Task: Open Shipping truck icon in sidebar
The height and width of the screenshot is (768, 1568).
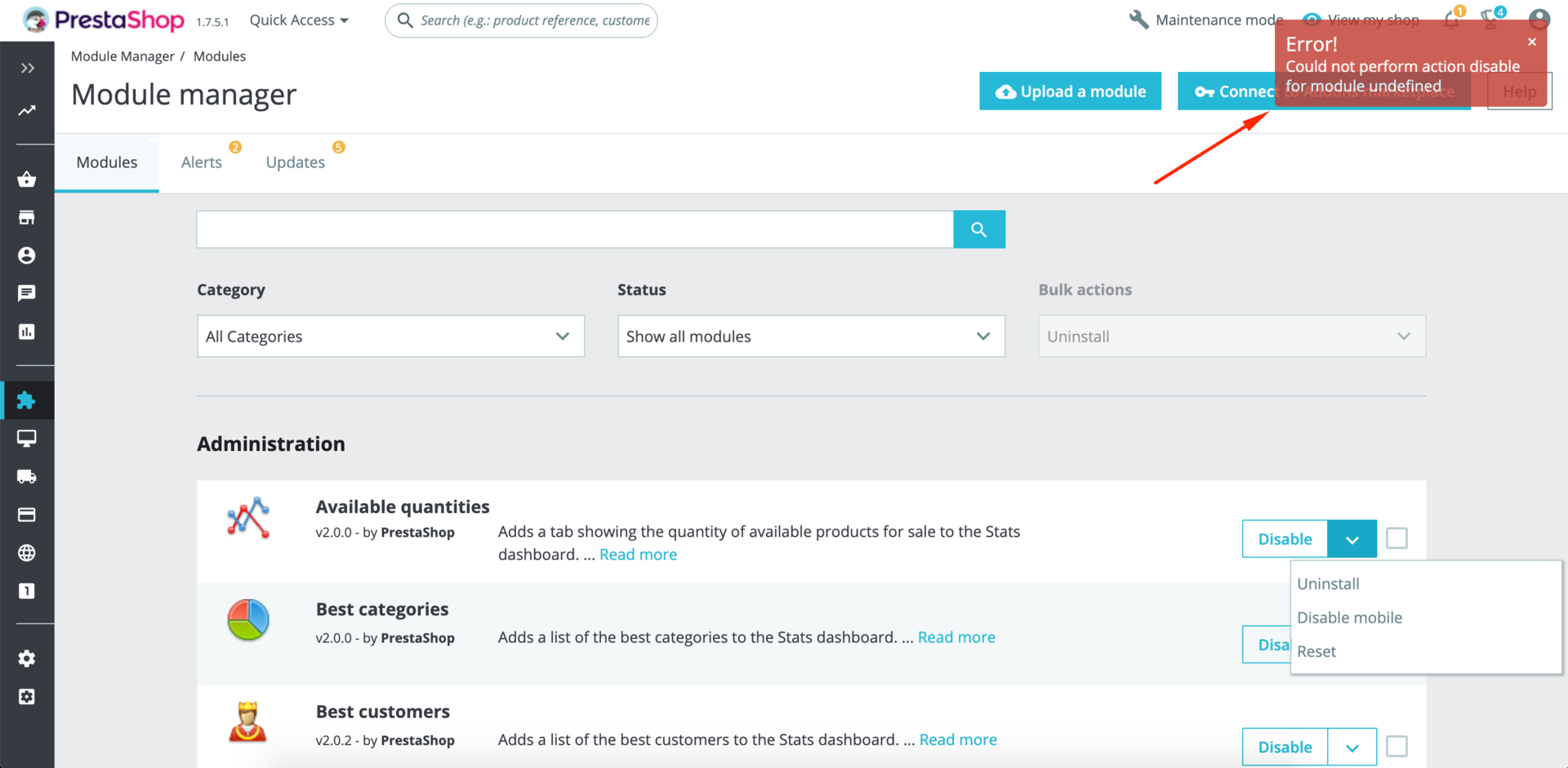Action: 27,476
